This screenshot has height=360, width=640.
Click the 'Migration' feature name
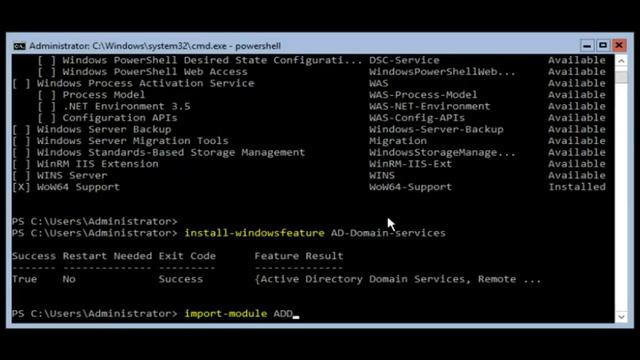tap(398, 141)
